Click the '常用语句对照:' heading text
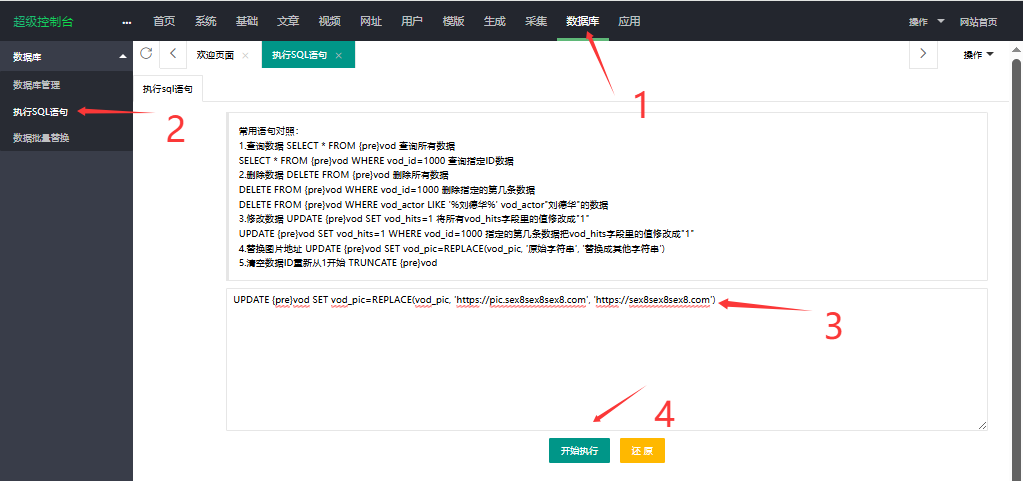1023x481 pixels. (268, 131)
